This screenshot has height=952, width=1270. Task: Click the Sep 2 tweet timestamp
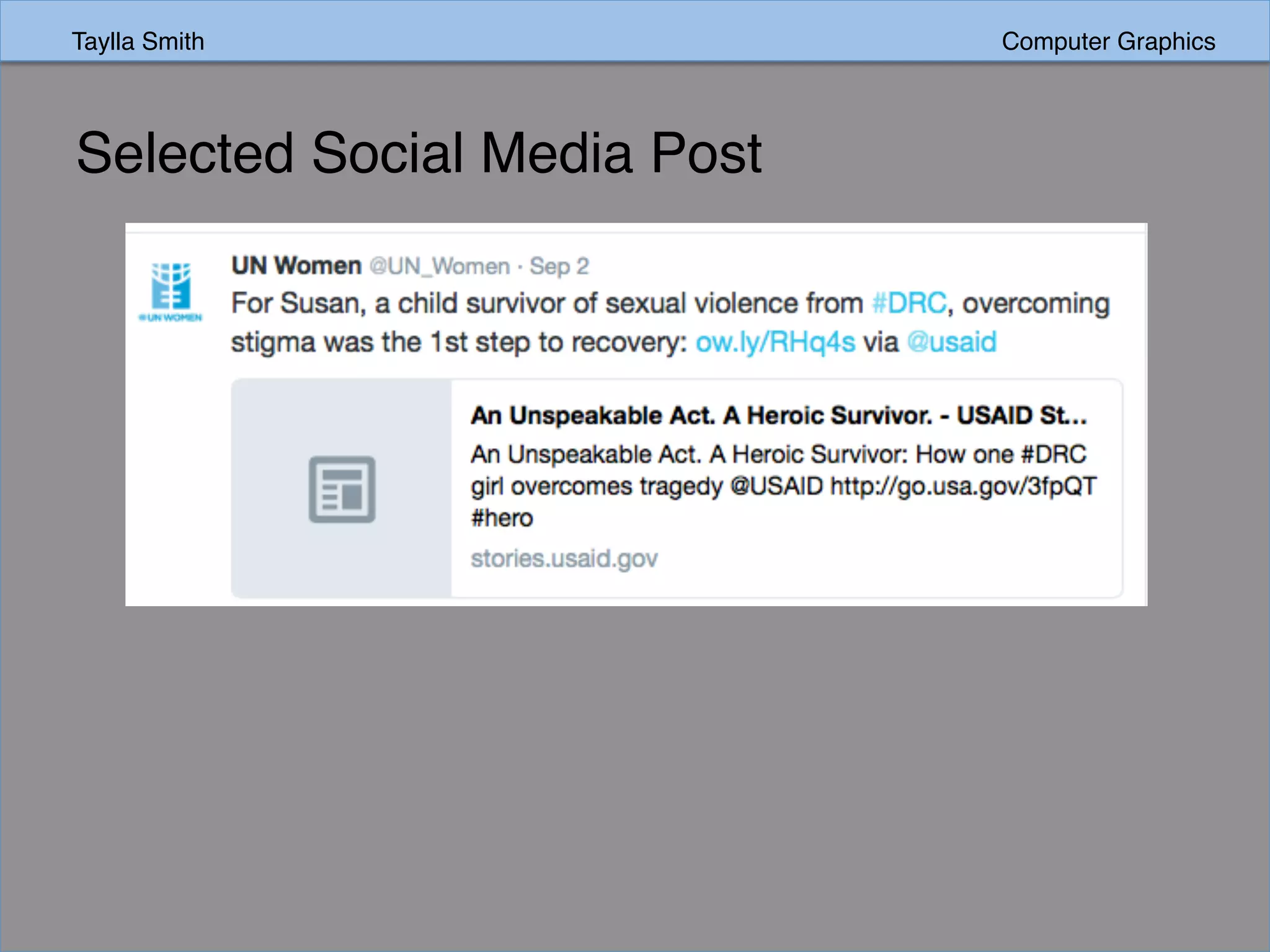pyautogui.click(x=559, y=267)
